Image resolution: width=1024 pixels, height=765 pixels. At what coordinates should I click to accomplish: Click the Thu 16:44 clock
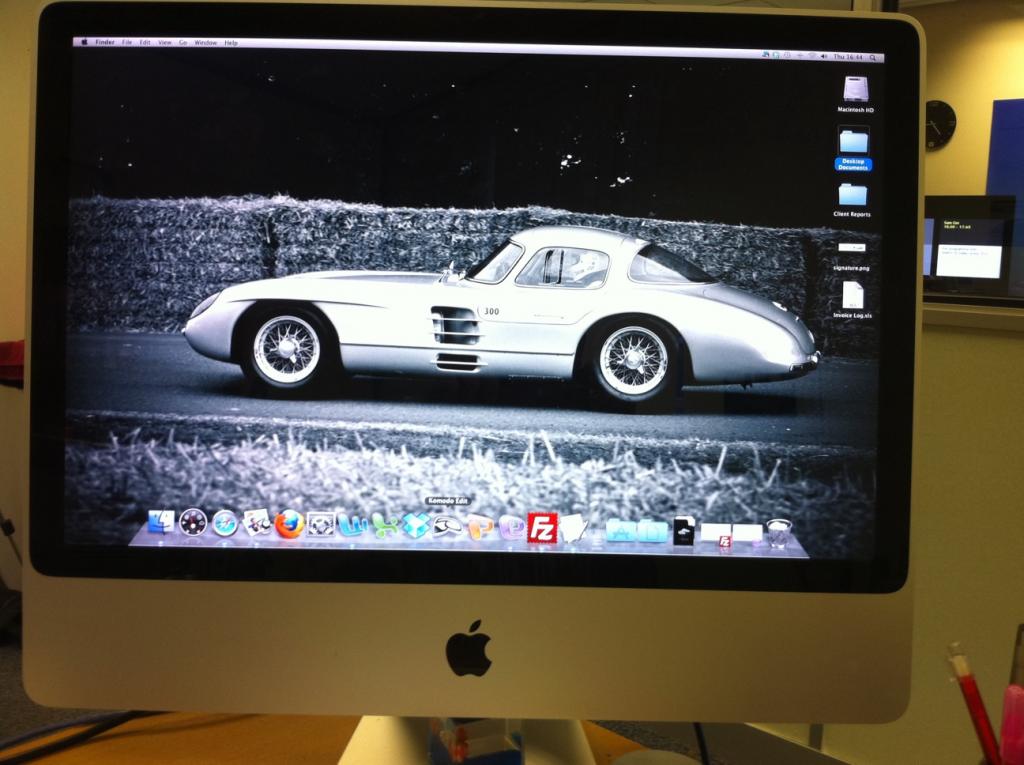(x=848, y=57)
